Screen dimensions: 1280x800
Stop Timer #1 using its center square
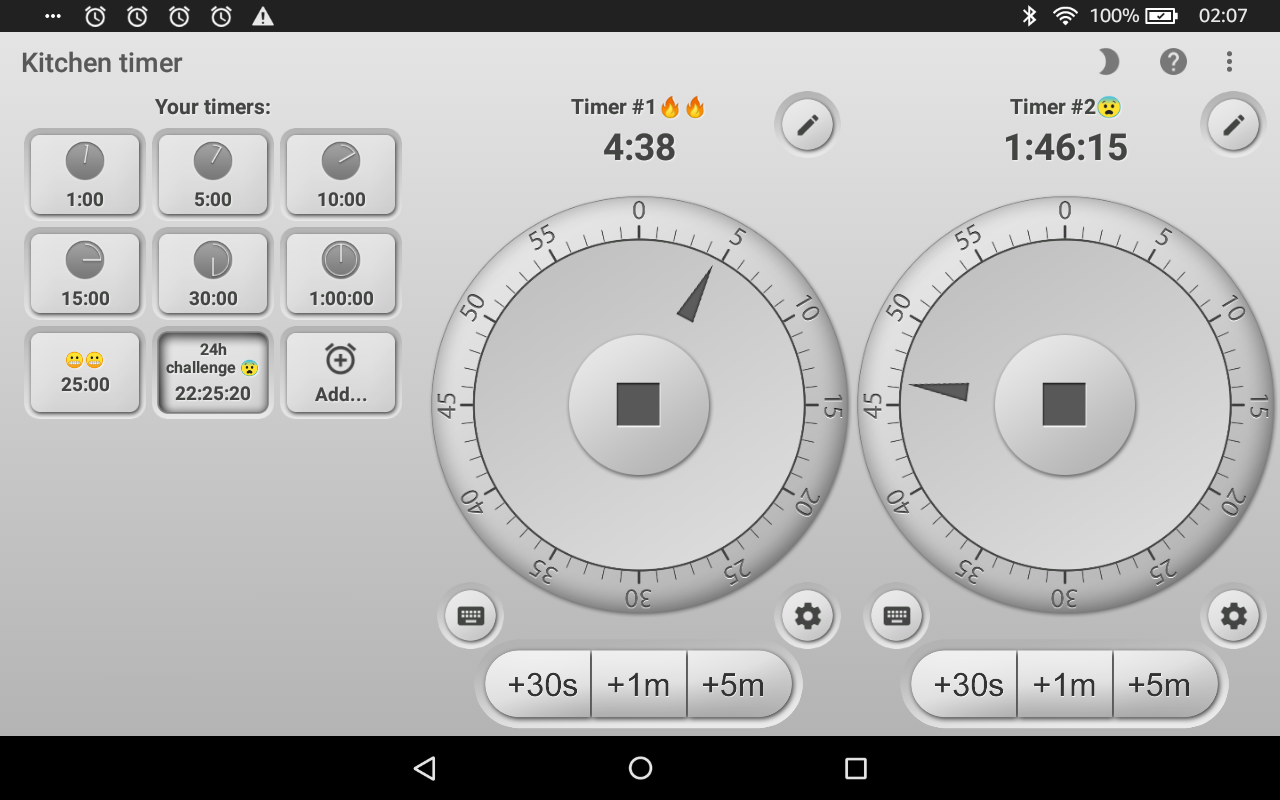tap(639, 405)
